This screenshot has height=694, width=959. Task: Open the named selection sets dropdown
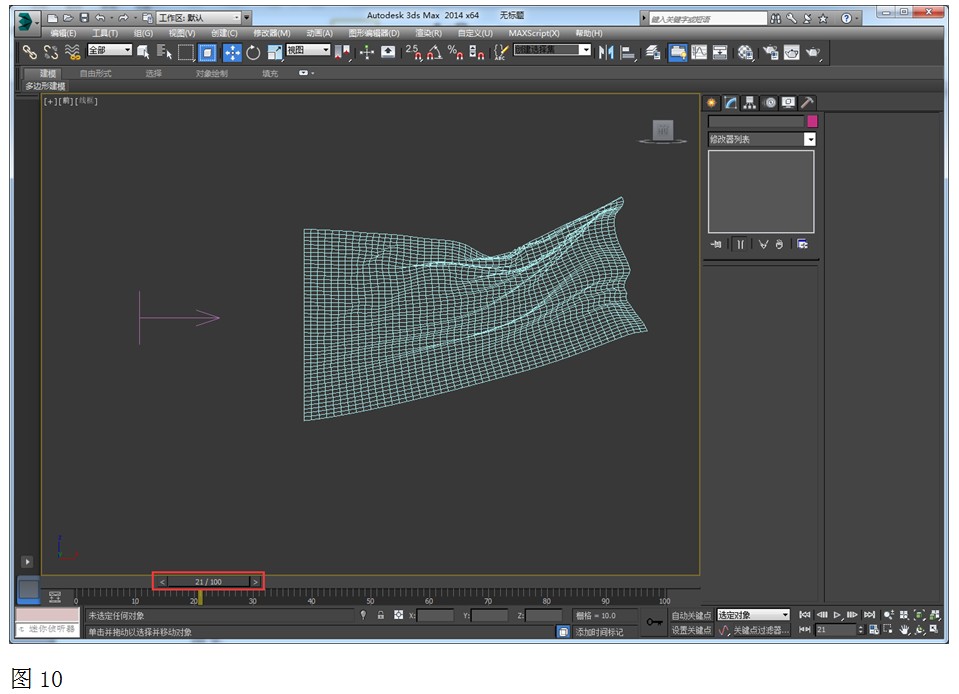coord(552,50)
